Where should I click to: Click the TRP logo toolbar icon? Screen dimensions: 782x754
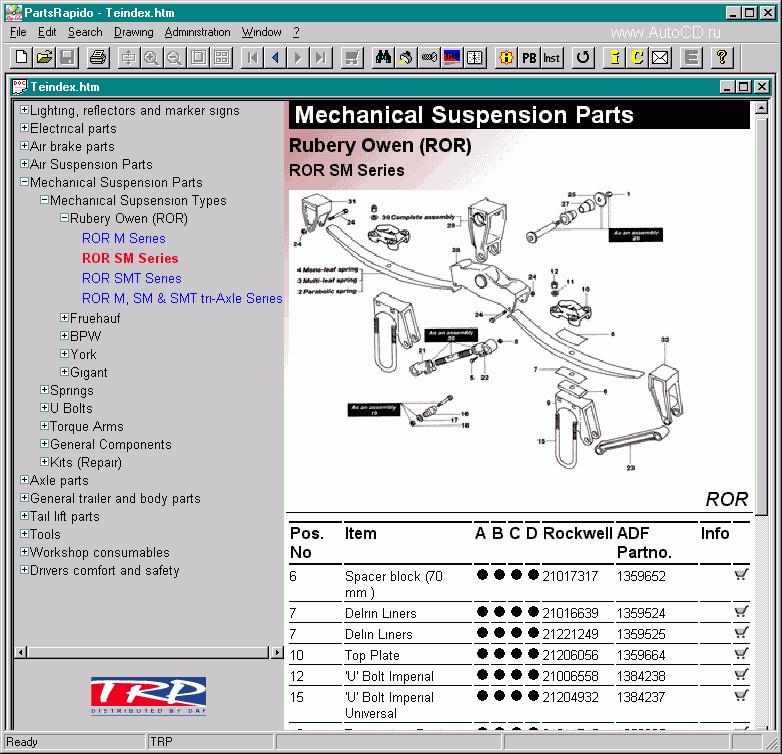pos(452,58)
